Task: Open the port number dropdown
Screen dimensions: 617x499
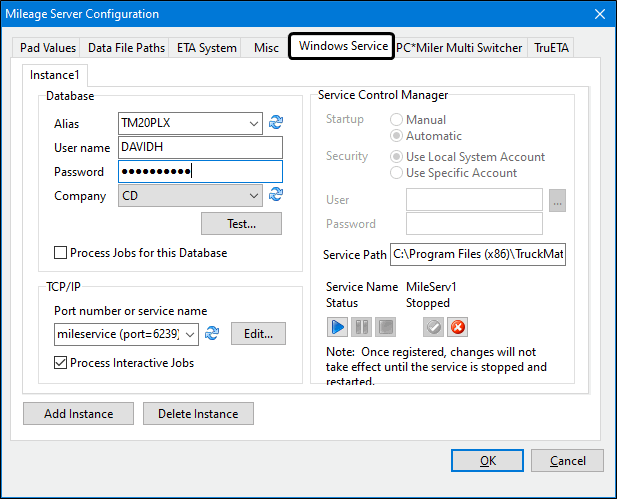Action: tap(190, 334)
